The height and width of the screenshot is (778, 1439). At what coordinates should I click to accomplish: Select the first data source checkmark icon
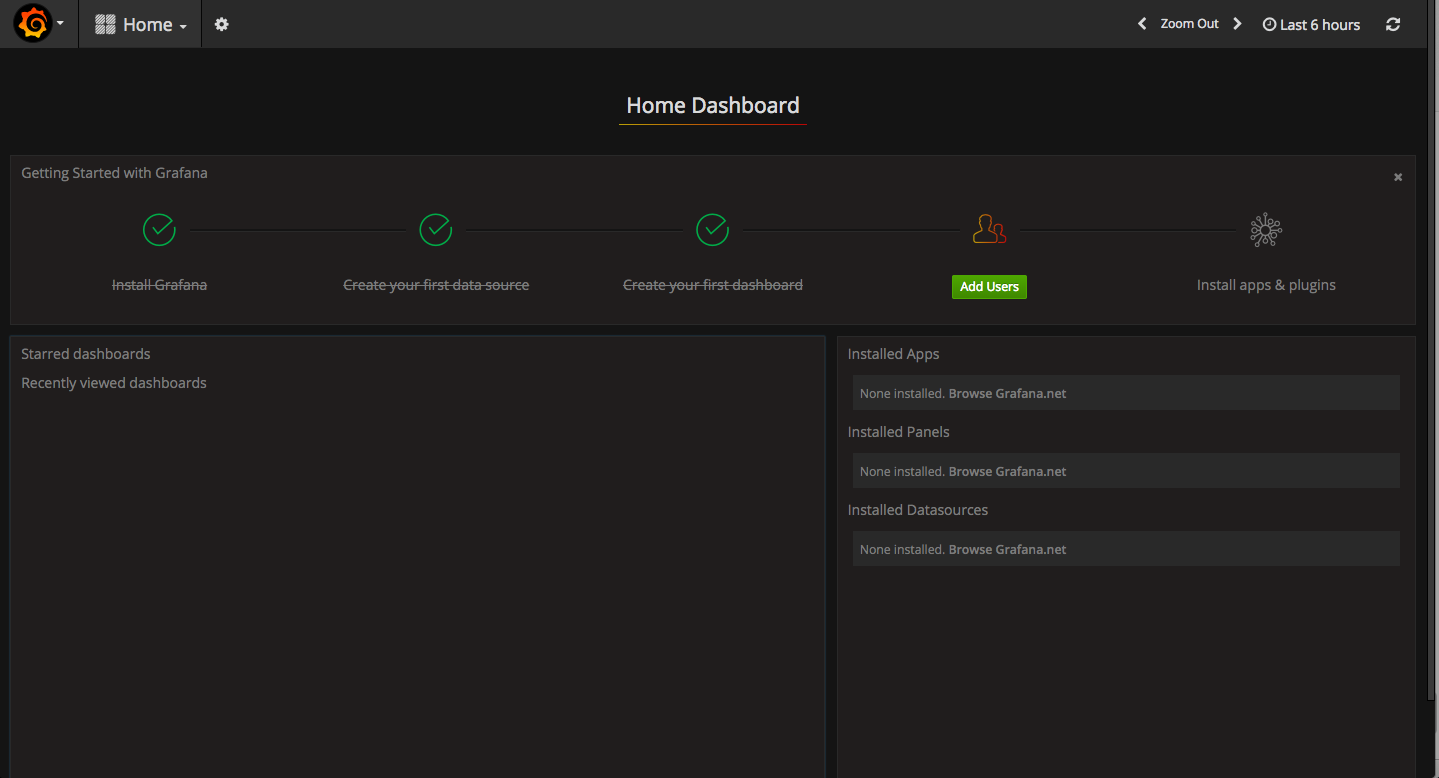pyautogui.click(x=436, y=230)
